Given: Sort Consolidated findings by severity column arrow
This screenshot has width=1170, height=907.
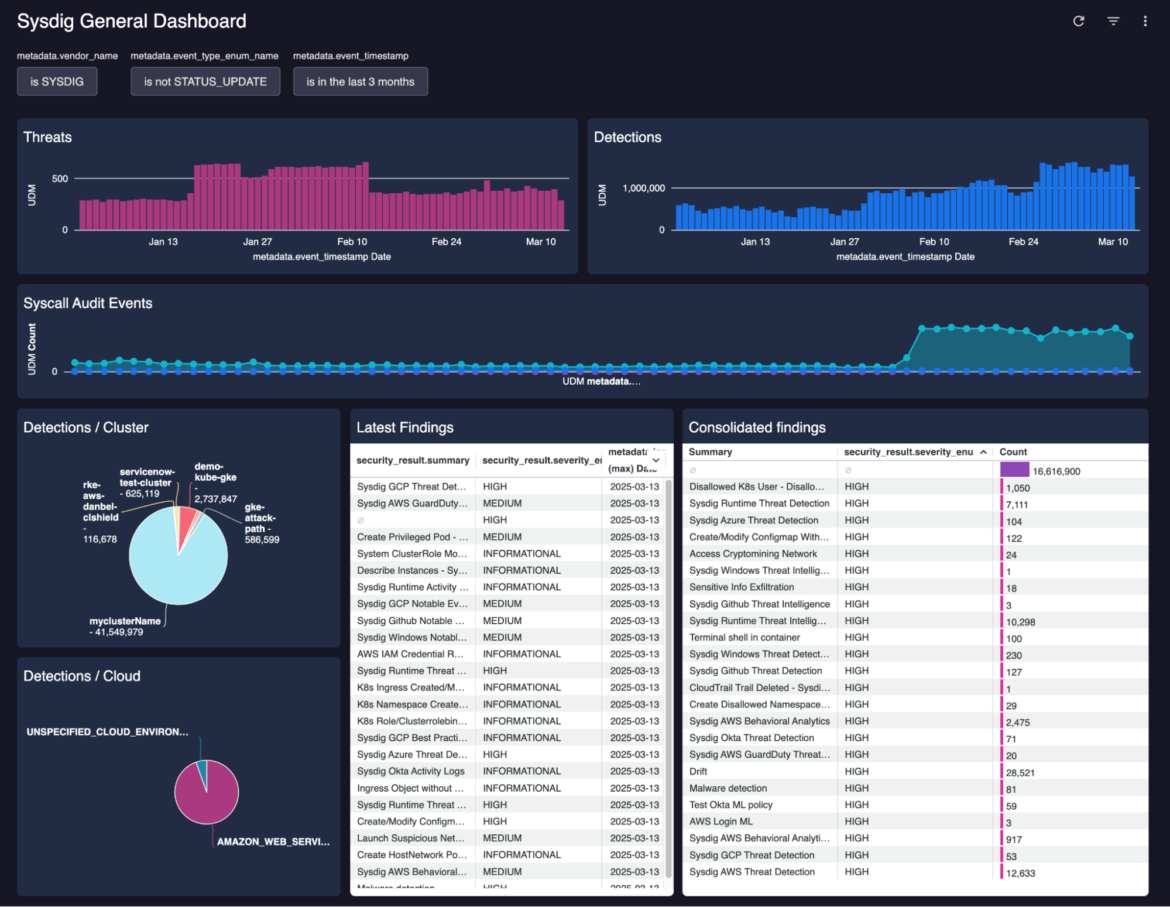Looking at the screenshot, I should pos(983,452).
